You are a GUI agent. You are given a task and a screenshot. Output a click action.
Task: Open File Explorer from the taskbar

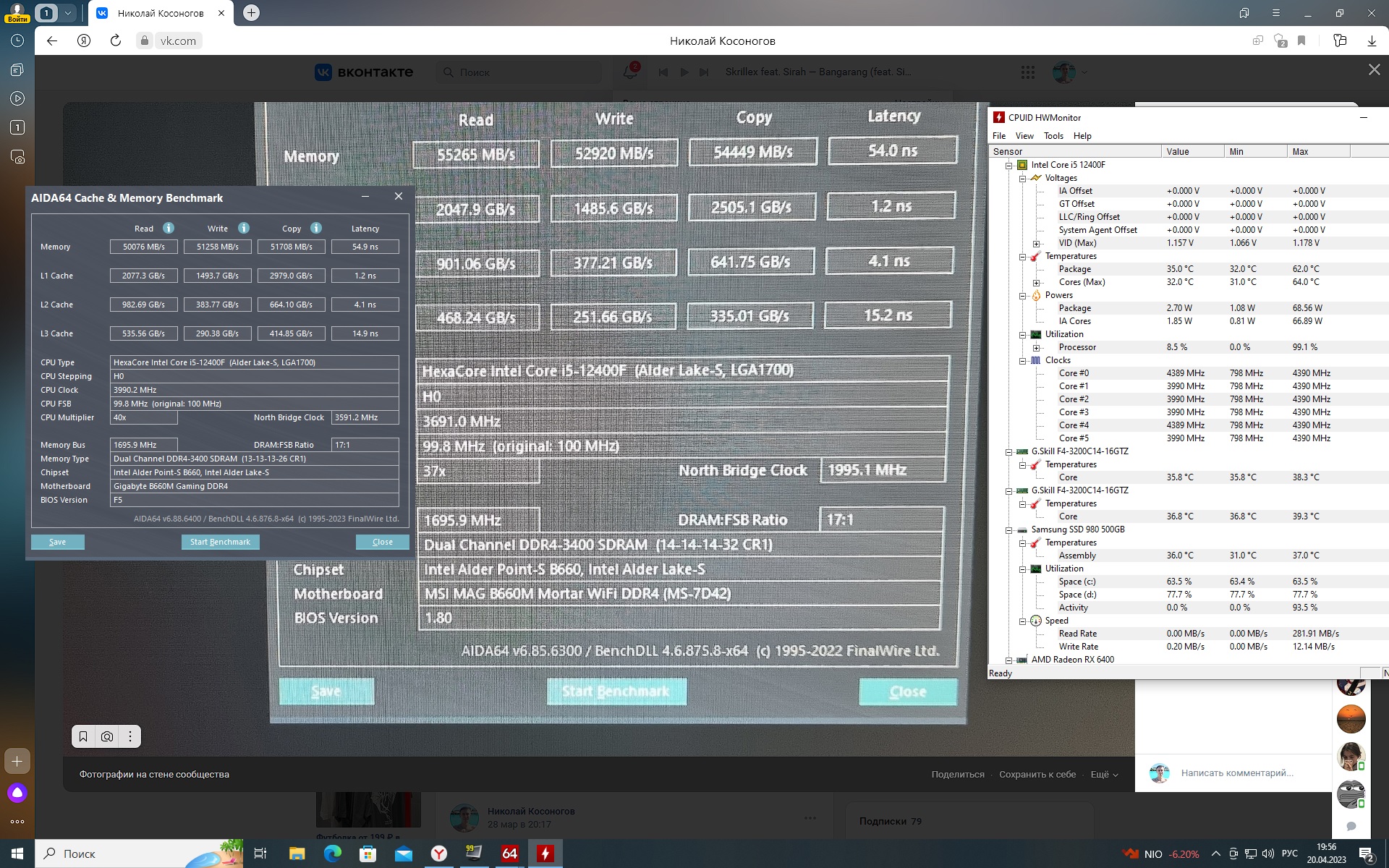(297, 854)
